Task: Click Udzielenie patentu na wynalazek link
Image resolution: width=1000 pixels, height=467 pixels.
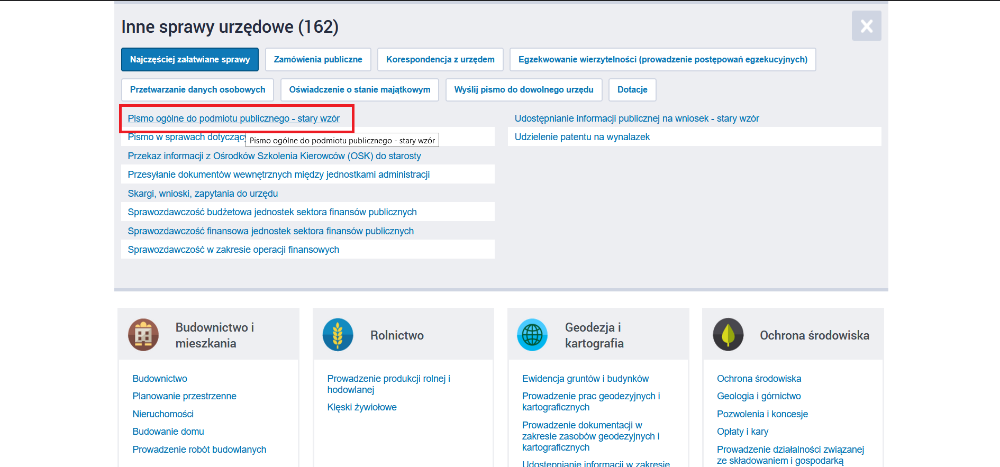Action: [x=582, y=136]
